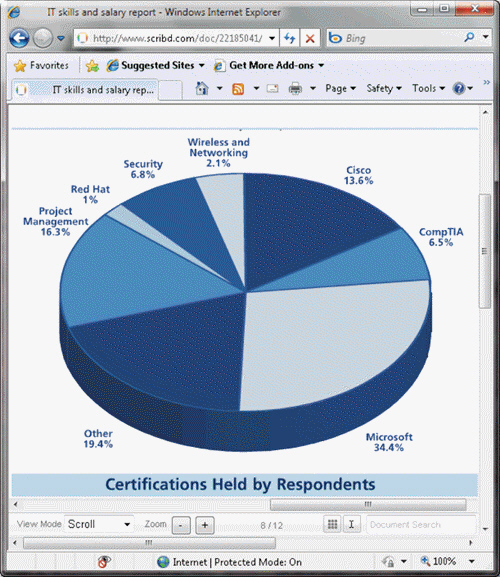The height and width of the screenshot is (577, 500).
Task: Open search provider dropdown arrow
Action: tap(486, 37)
